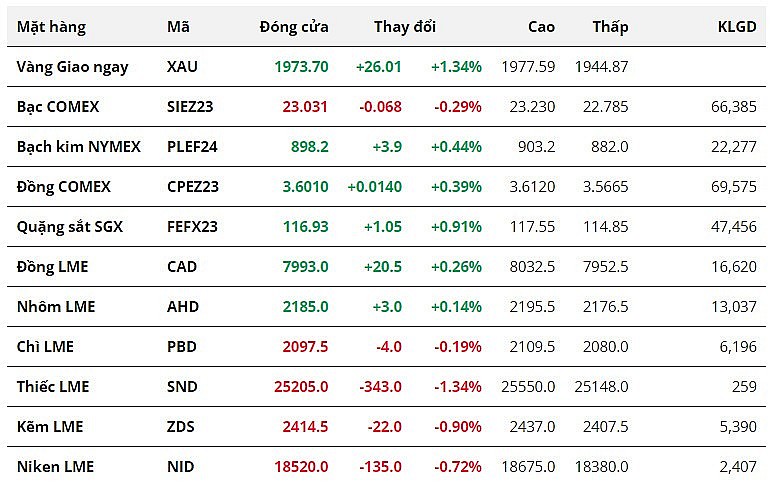Image resolution: width=778 pixels, height=495 pixels.
Task: Open the Kẽm LME row
Action: (x=48, y=427)
